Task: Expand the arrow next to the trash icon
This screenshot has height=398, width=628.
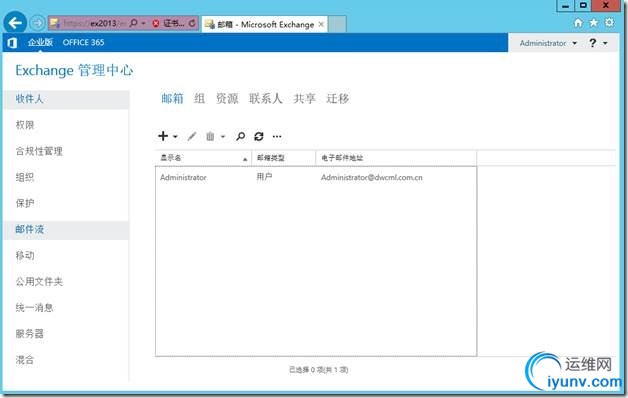Action: point(223,137)
